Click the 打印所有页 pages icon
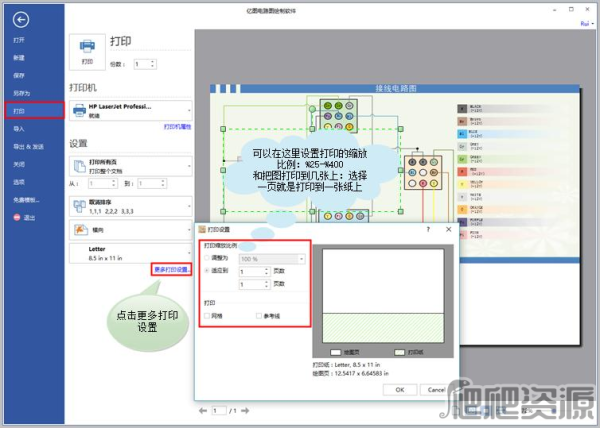 pyautogui.click(x=80, y=166)
